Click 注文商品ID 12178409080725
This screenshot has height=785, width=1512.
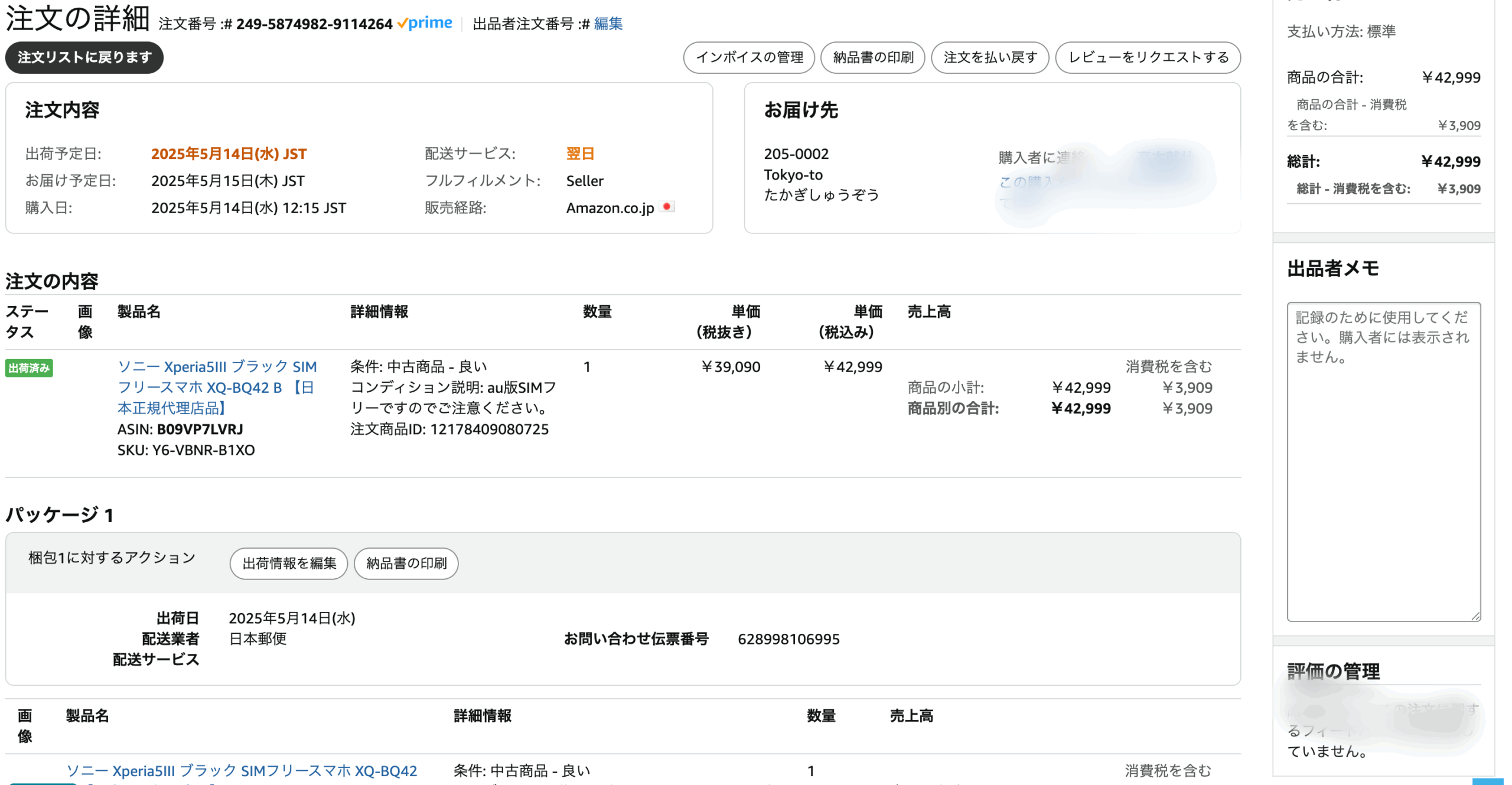[449, 429]
